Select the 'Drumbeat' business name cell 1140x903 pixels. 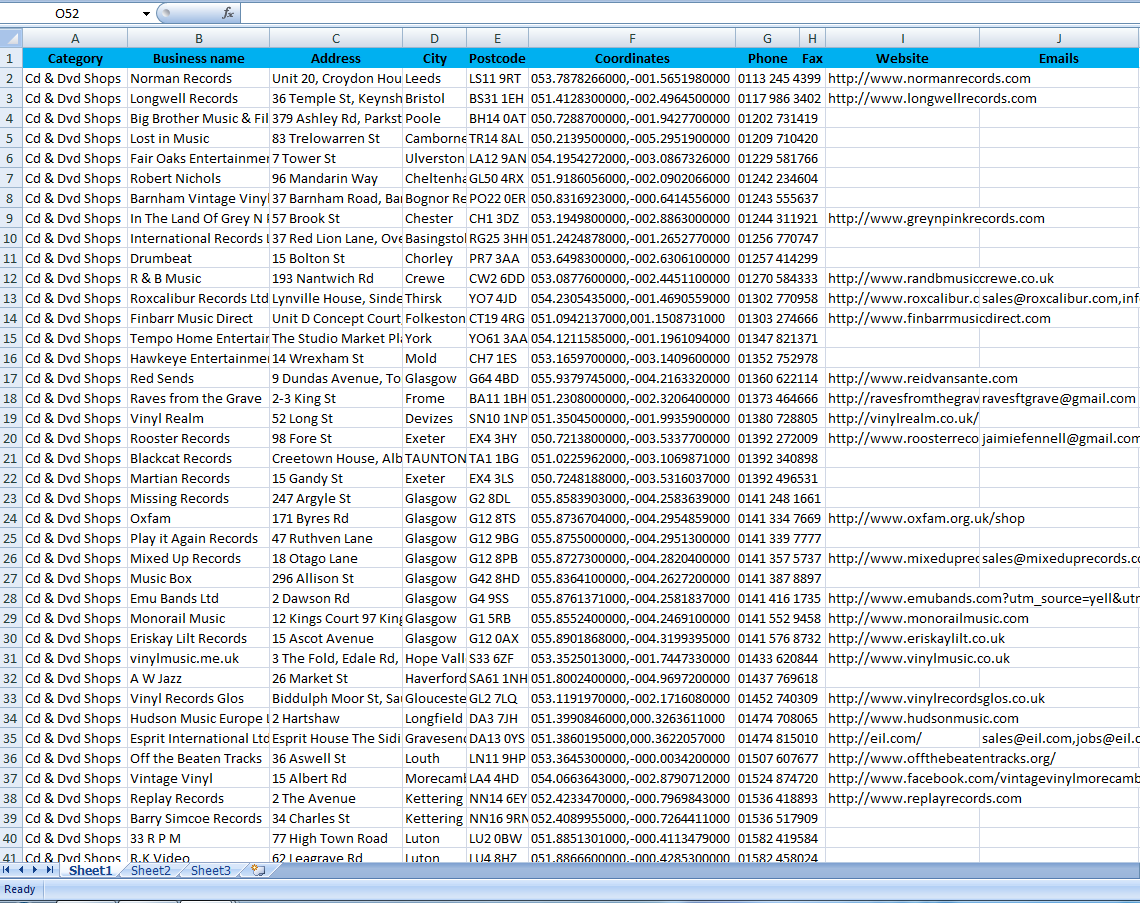[198, 258]
